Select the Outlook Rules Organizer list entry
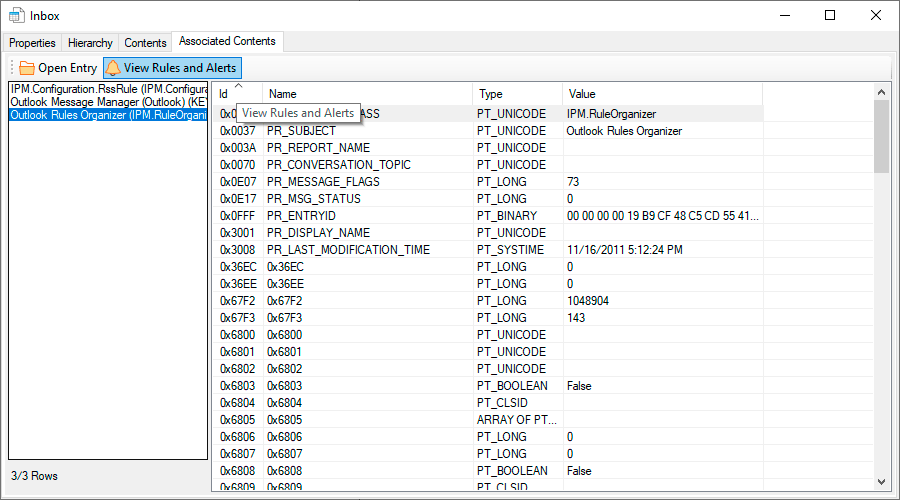The image size is (900, 500). (108, 115)
